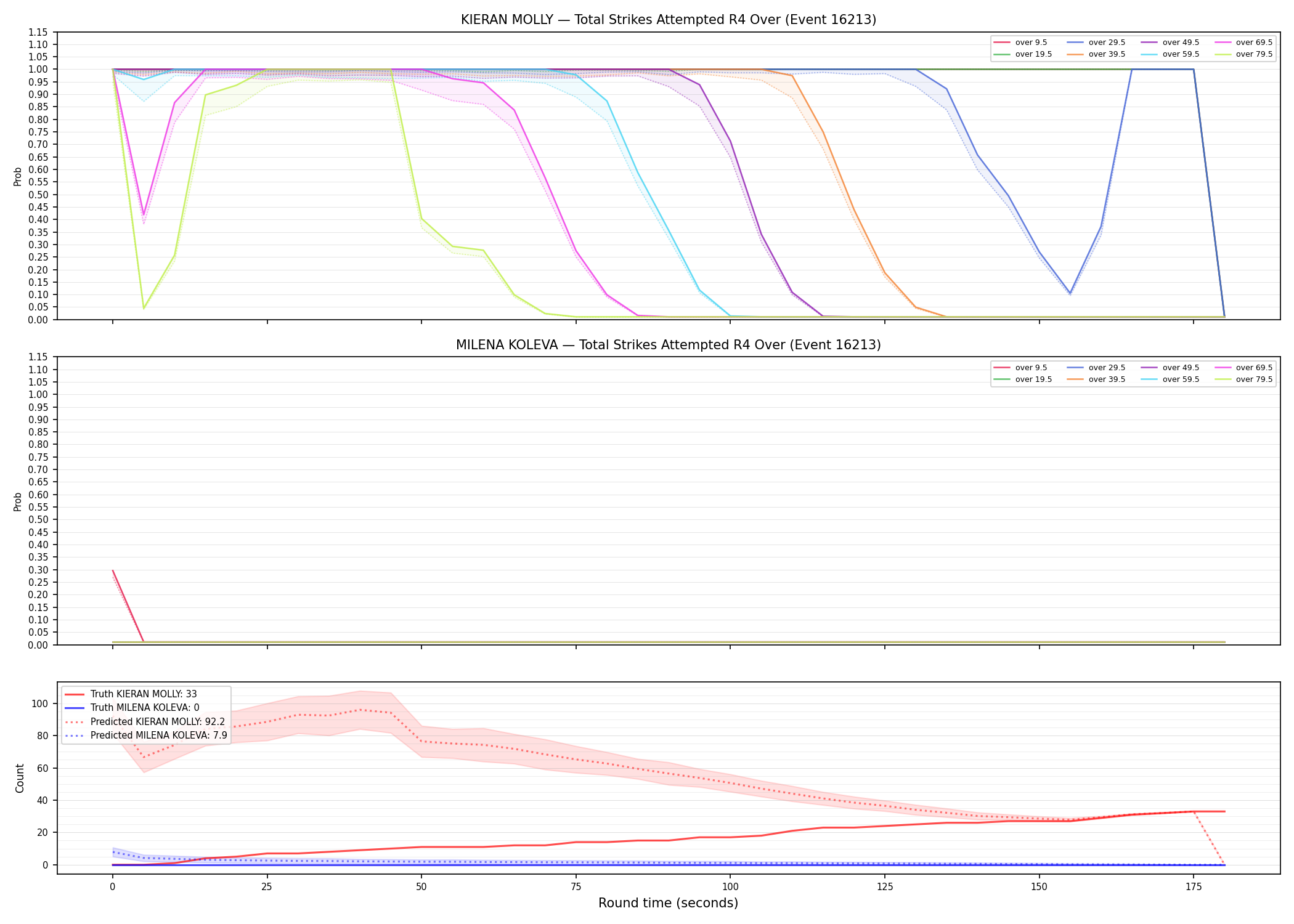
Task: Click x-axis tick label 125
Action: point(885,887)
